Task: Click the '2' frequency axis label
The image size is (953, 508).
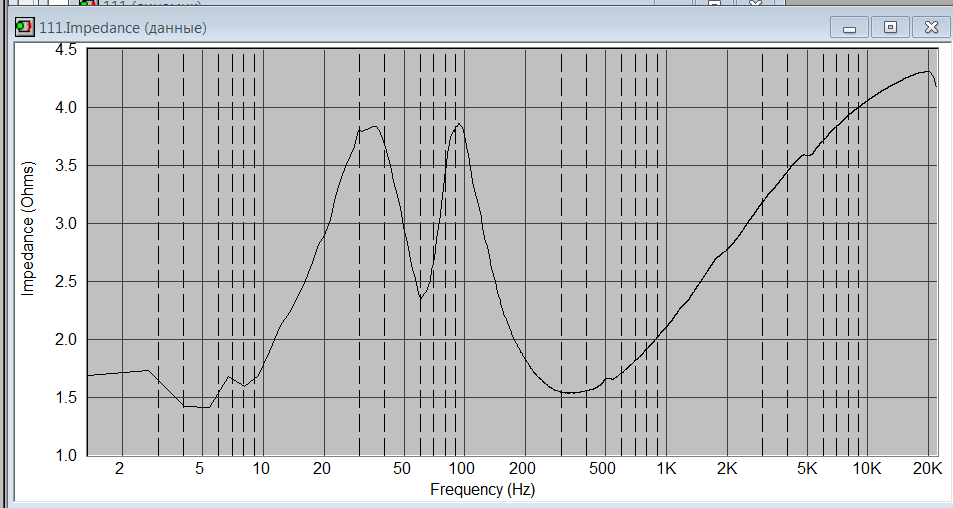Action: (119, 469)
